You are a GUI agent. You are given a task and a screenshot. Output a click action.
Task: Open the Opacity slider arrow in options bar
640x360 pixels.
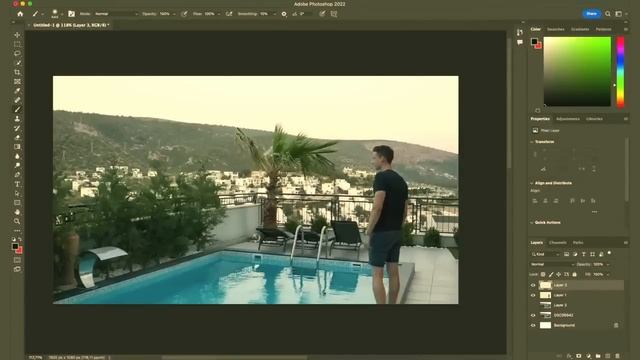click(174, 14)
